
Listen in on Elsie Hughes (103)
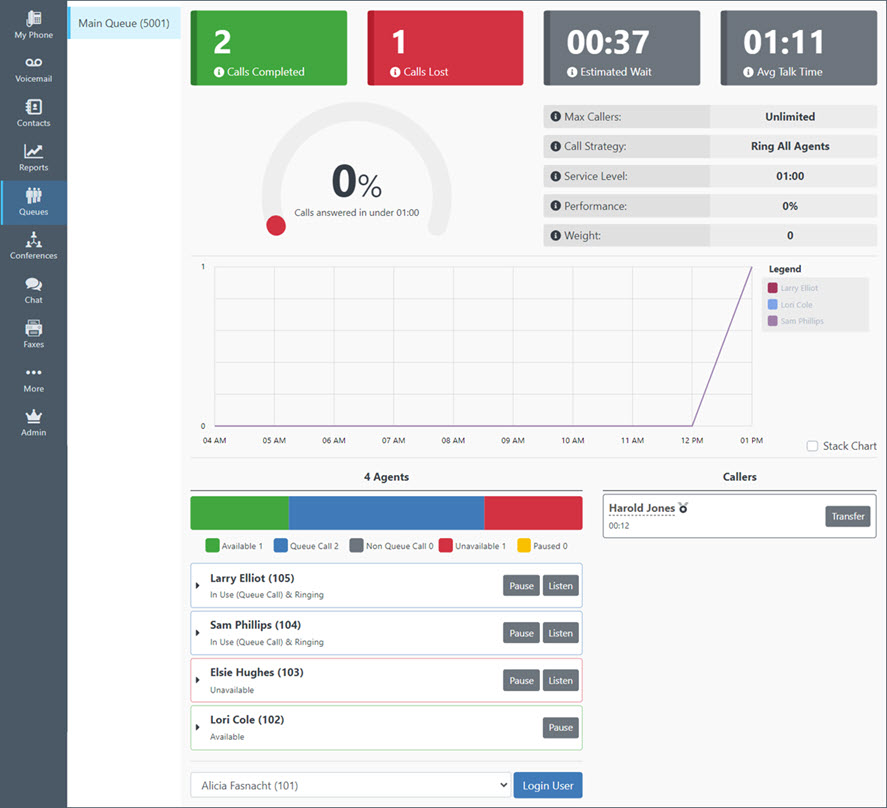[x=560, y=681]
